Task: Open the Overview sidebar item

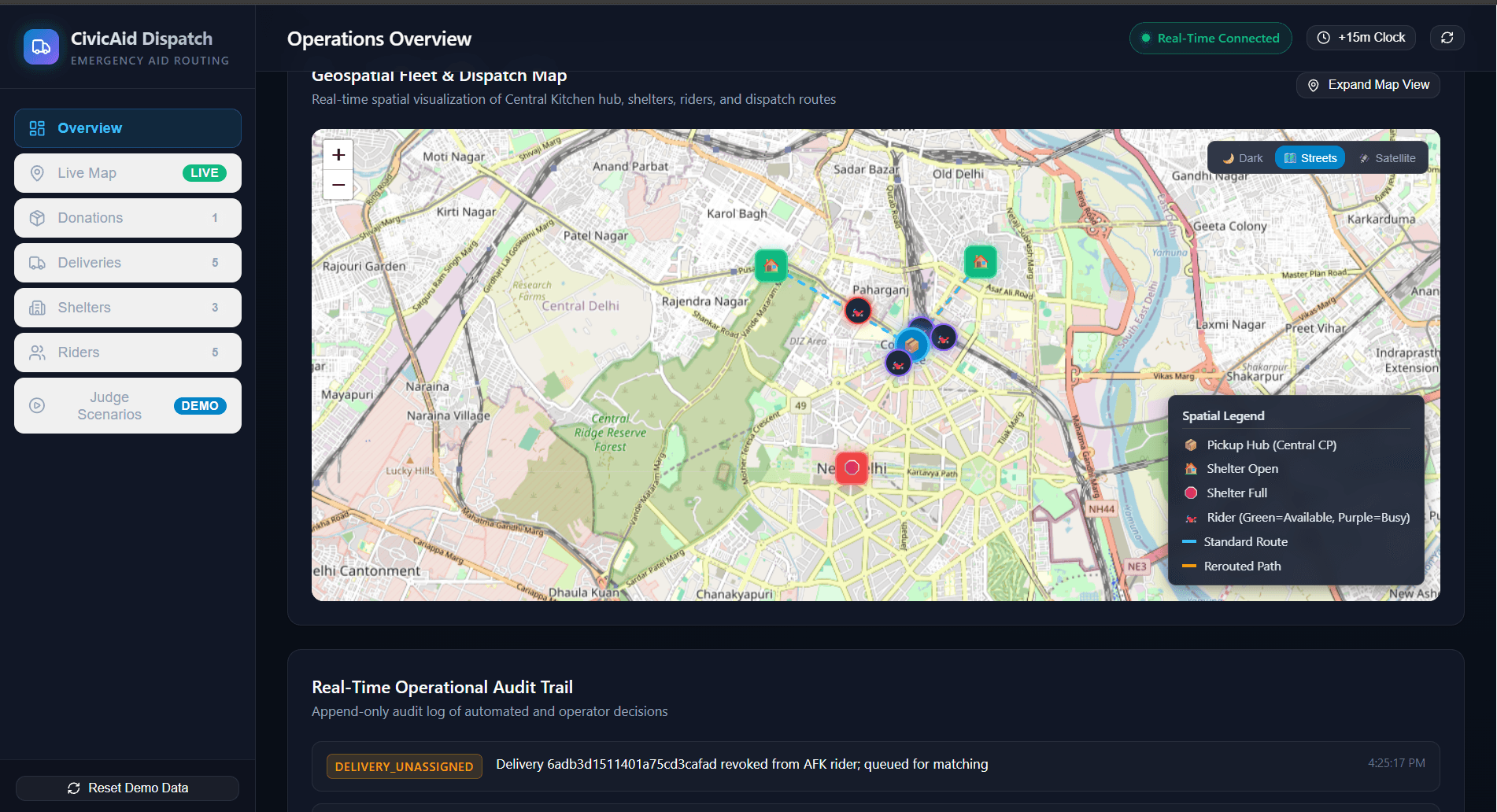Action: (128, 128)
